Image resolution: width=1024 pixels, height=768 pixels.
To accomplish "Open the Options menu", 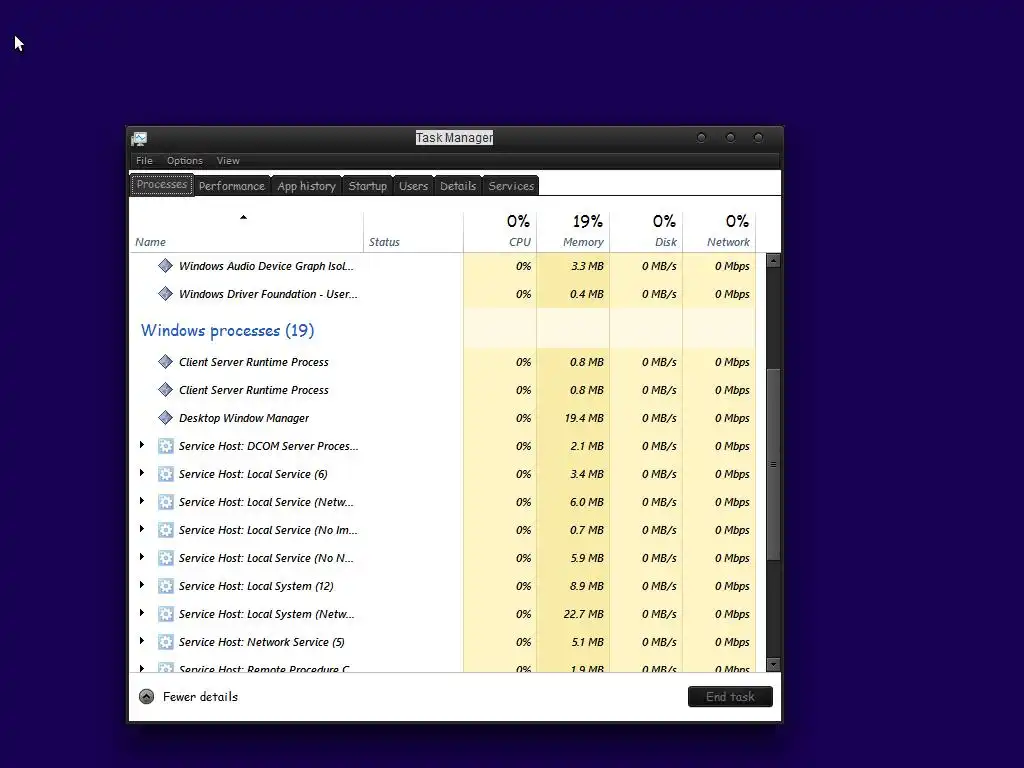I will coord(185,161).
